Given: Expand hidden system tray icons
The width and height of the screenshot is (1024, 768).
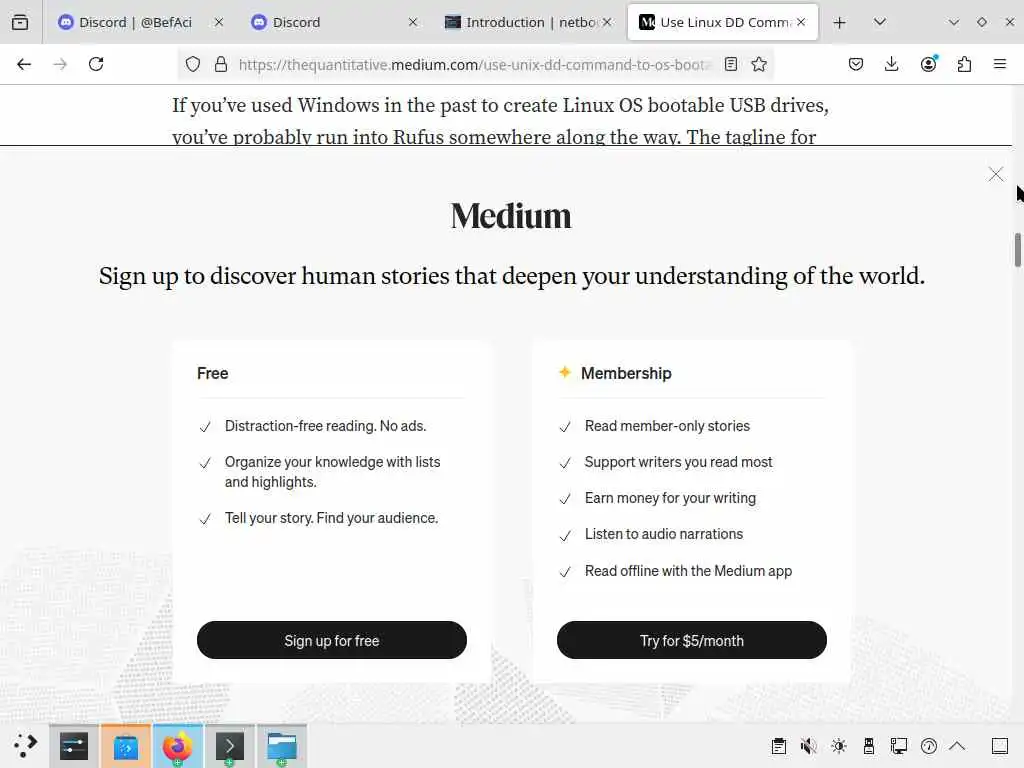Looking at the screenshot, I should [x=957, y=746].
